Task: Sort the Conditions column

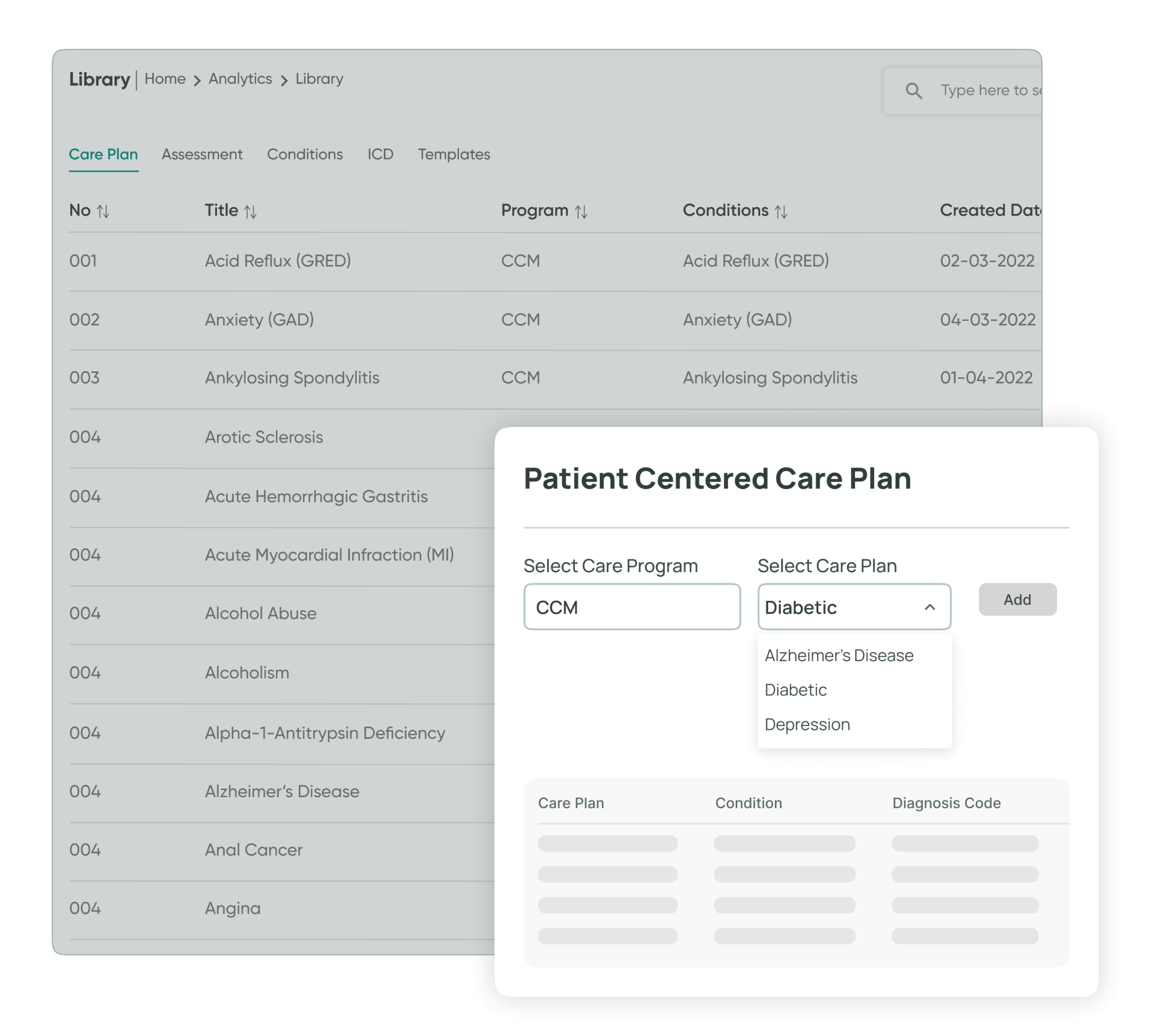Action: (x=782, y=211)
